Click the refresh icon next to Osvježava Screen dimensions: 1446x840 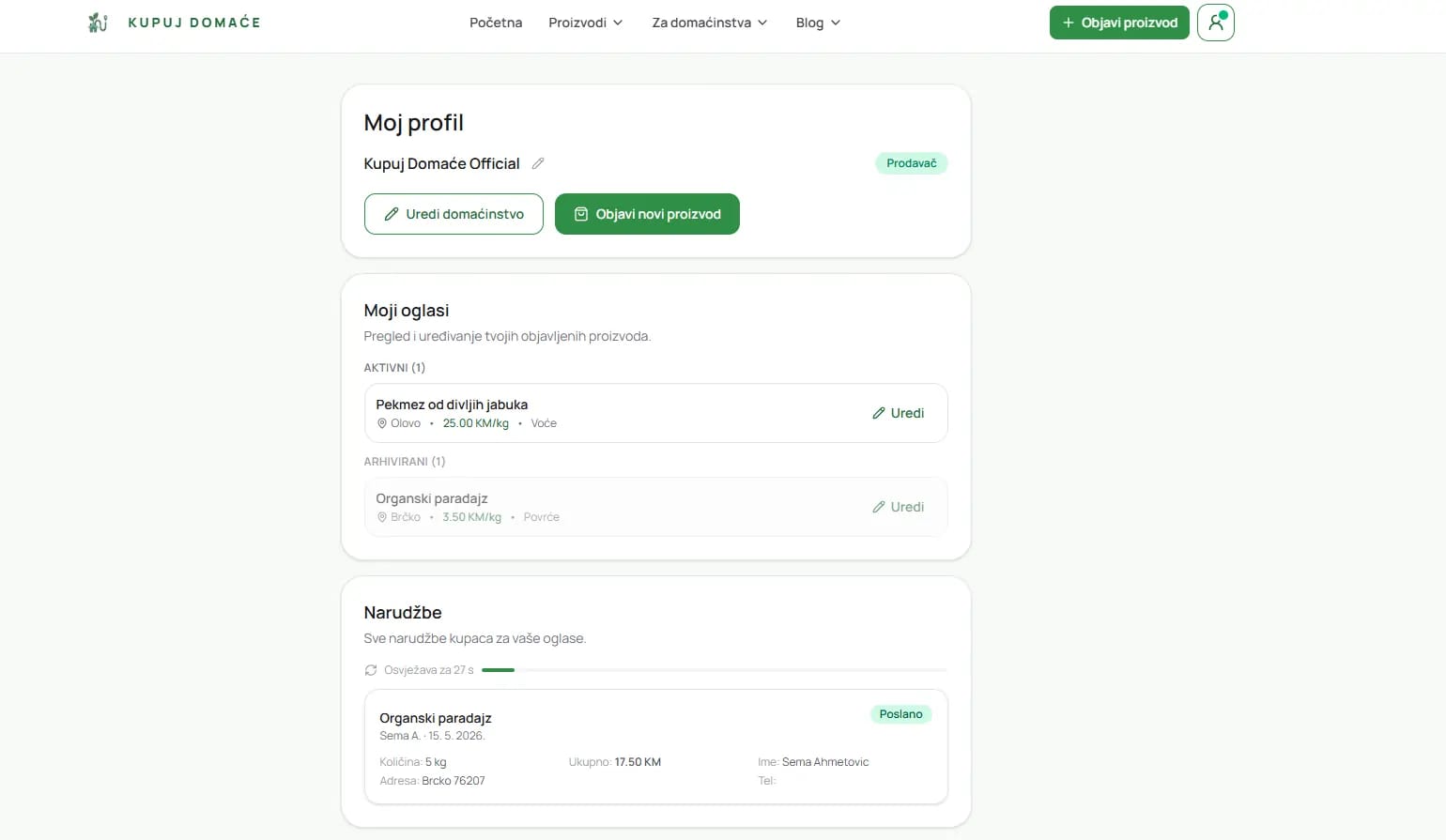[371, 670]
